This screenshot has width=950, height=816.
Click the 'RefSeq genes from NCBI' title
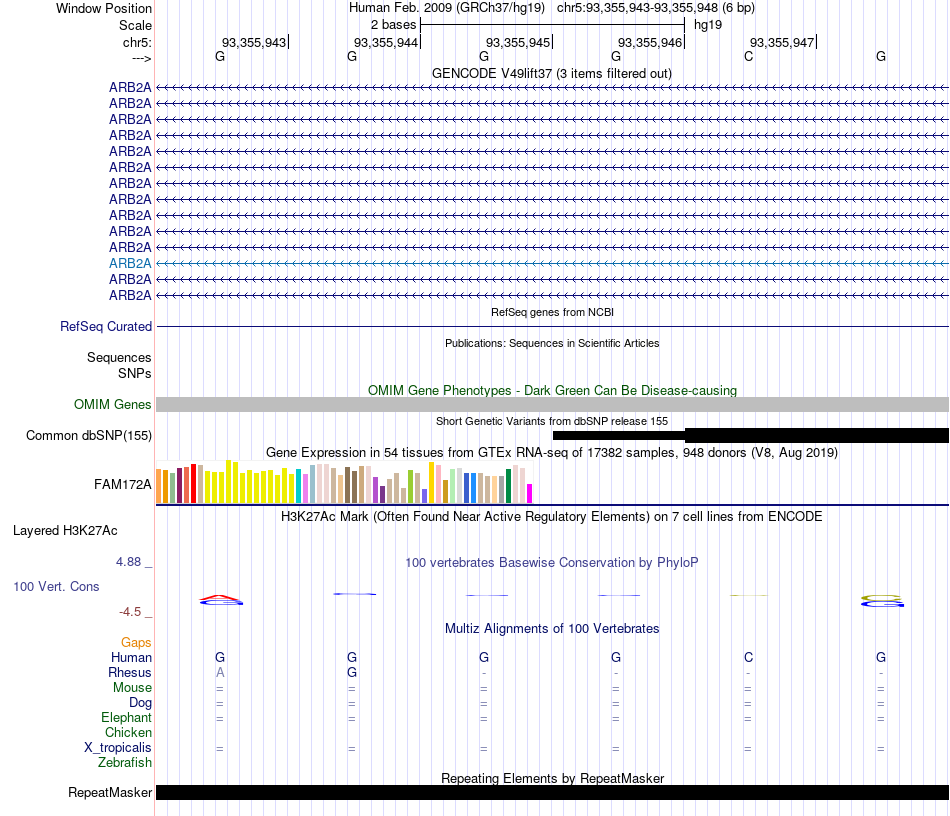pos(552,312)
